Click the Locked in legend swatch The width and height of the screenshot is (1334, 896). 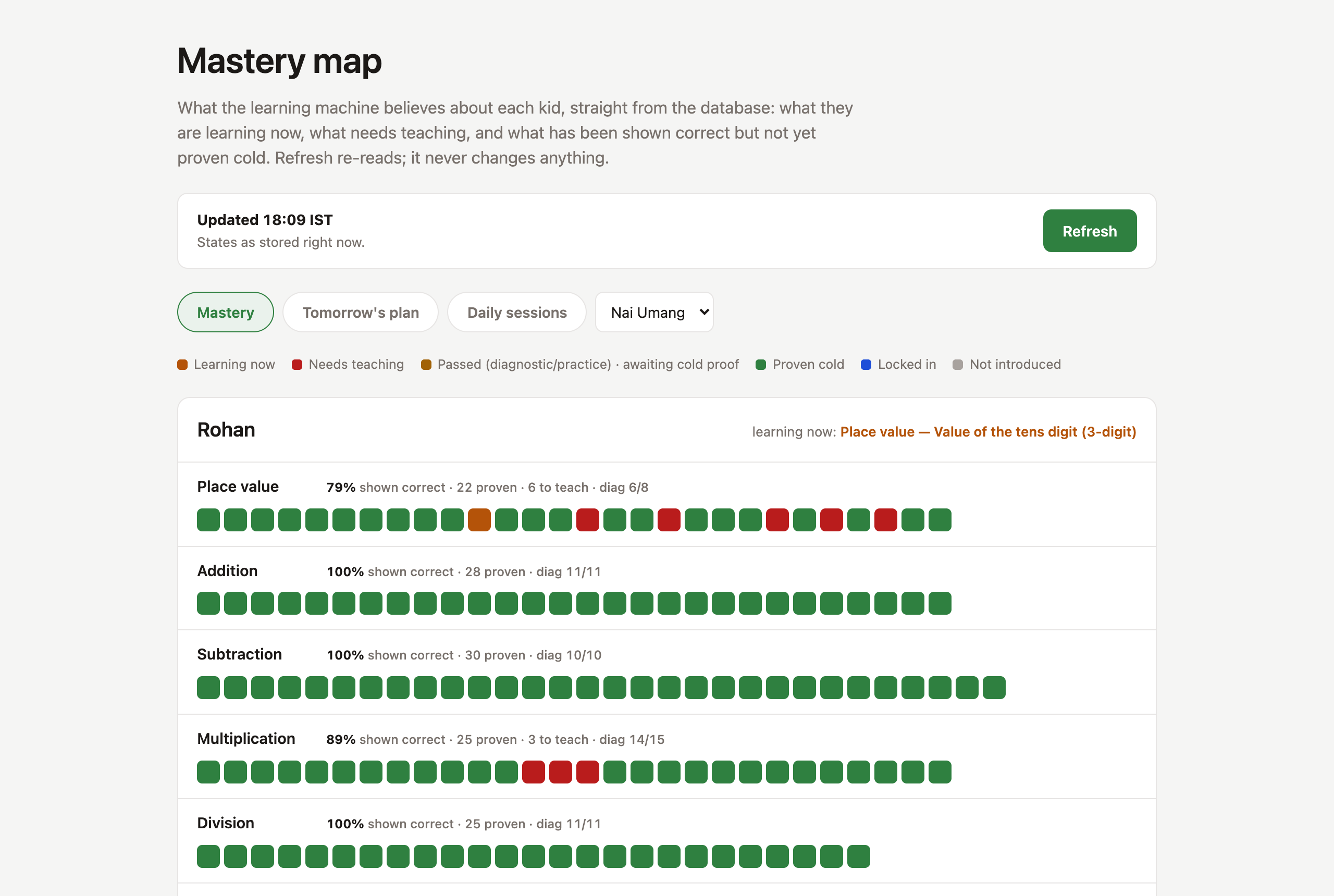pyautogui.click(x=866, y=365)
